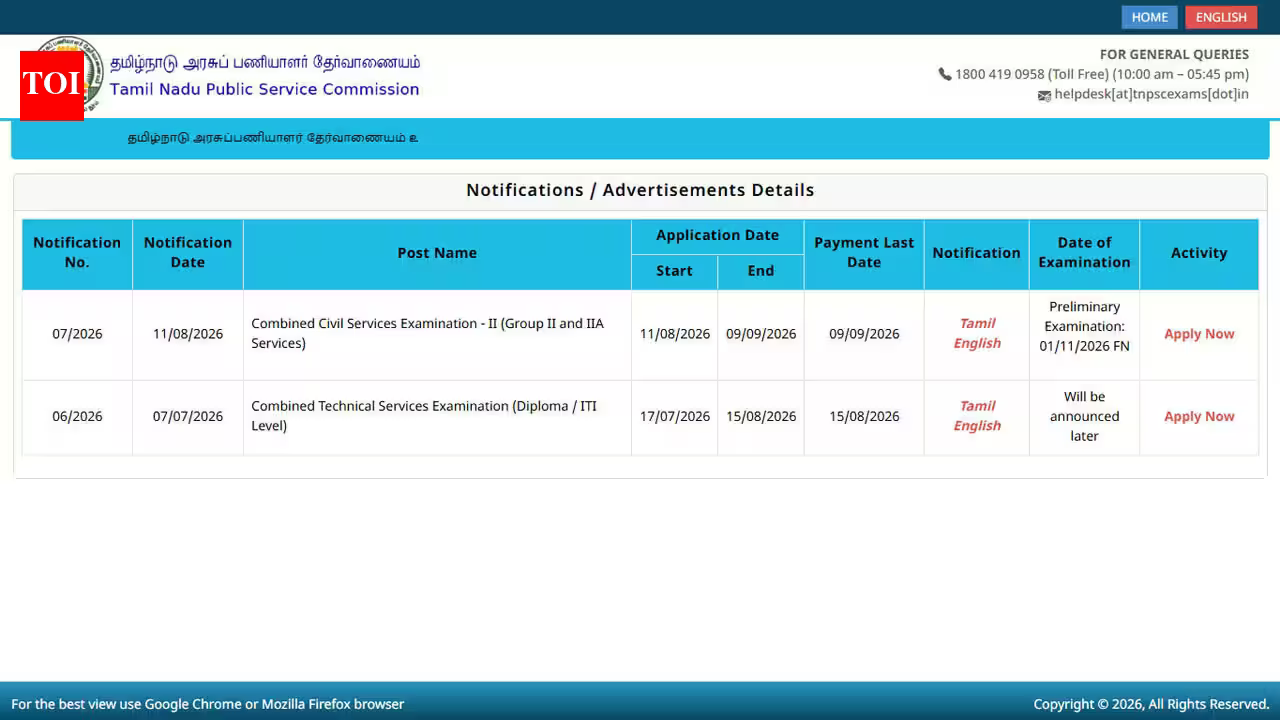
Task: Click the Copyright 2026 footer text
Action: (1151, 704)
